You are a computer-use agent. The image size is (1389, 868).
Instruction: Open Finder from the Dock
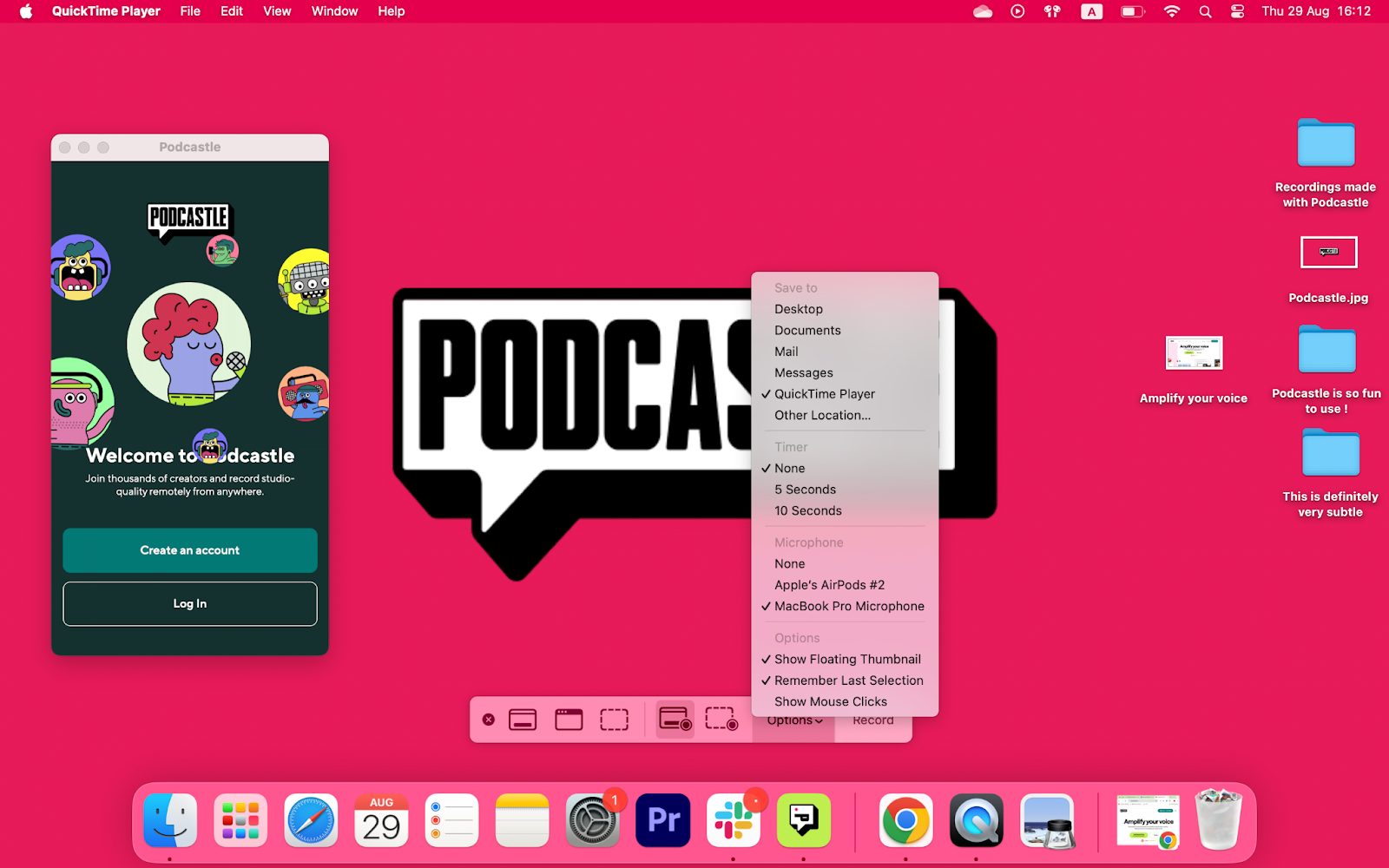(170, 820)
